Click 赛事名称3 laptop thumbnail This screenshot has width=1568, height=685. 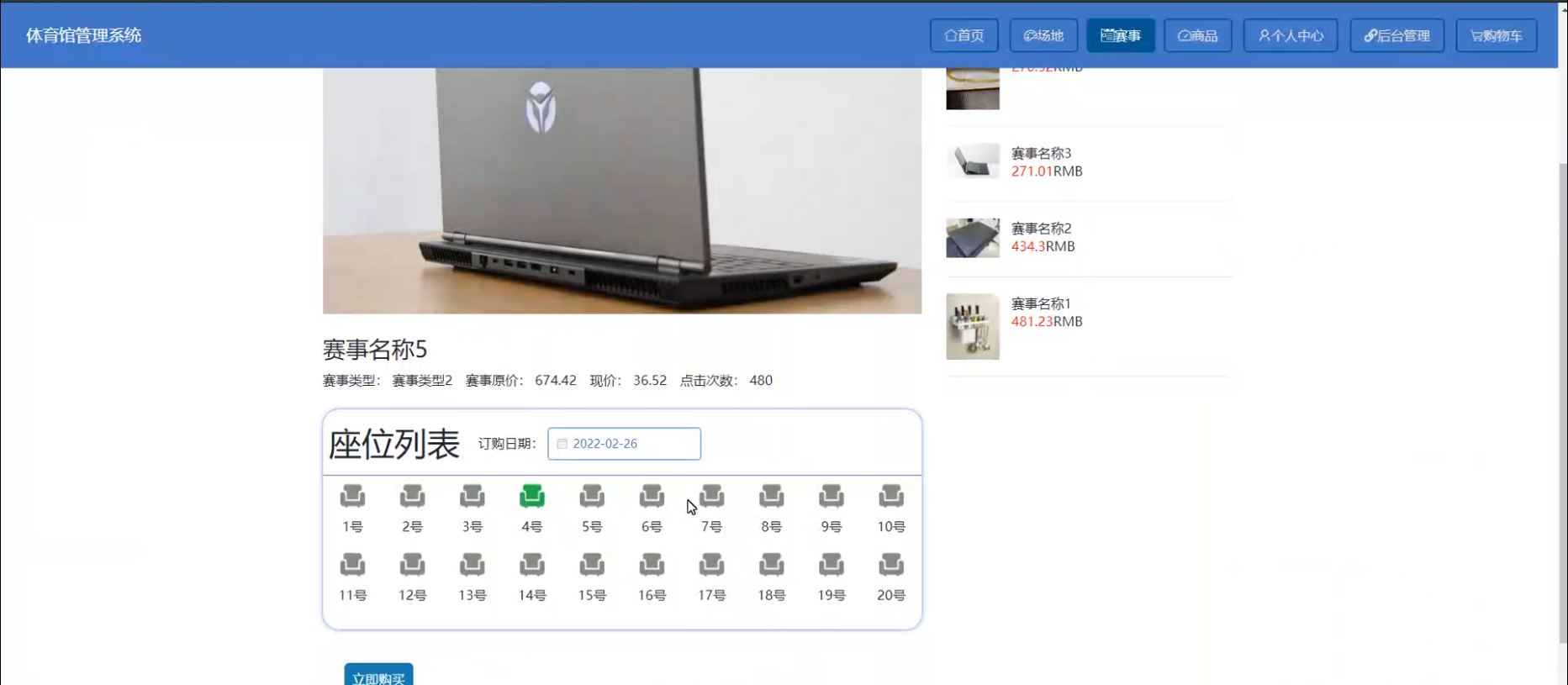point(973,161)
